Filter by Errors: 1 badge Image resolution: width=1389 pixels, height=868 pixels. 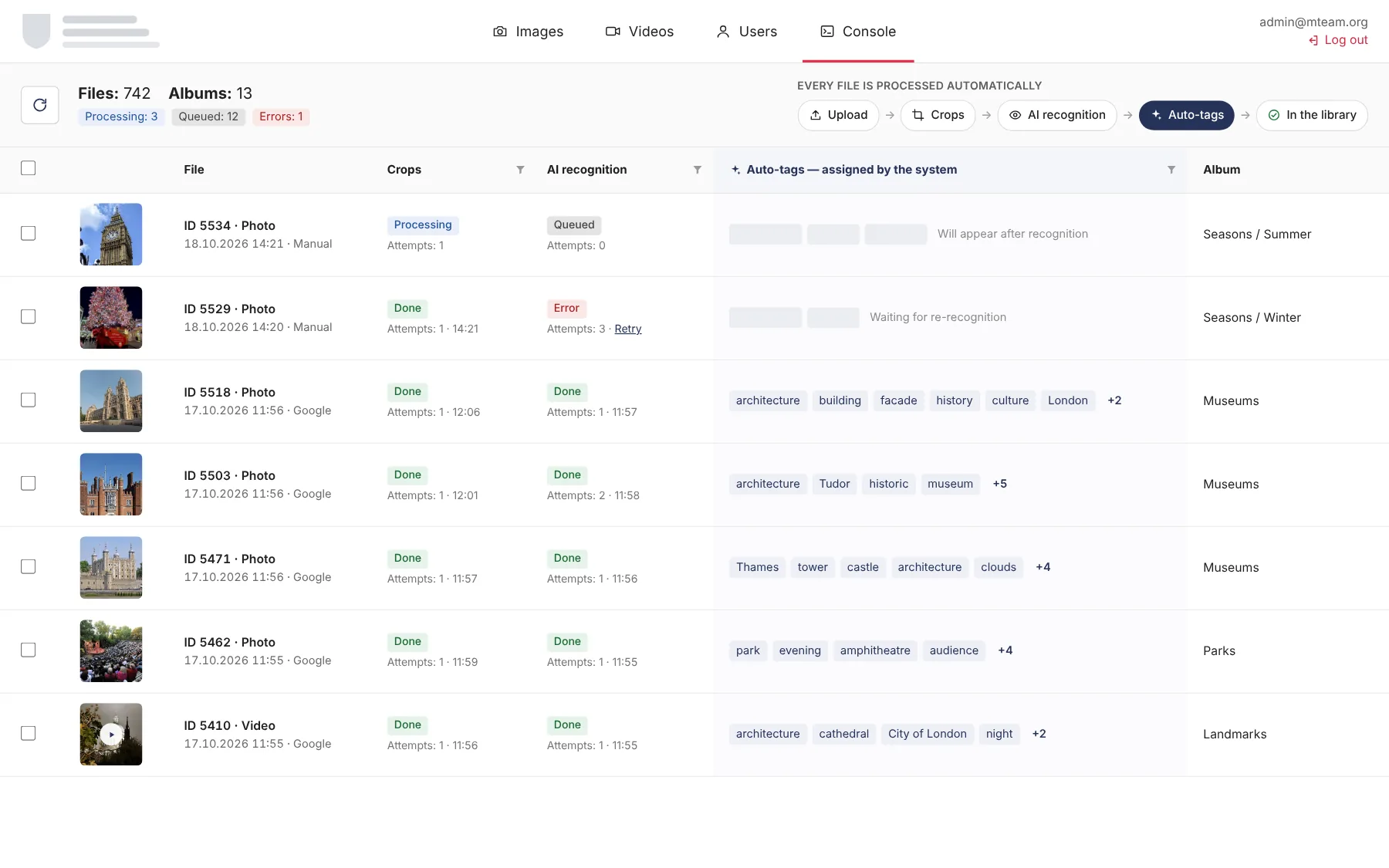(281, 117)
